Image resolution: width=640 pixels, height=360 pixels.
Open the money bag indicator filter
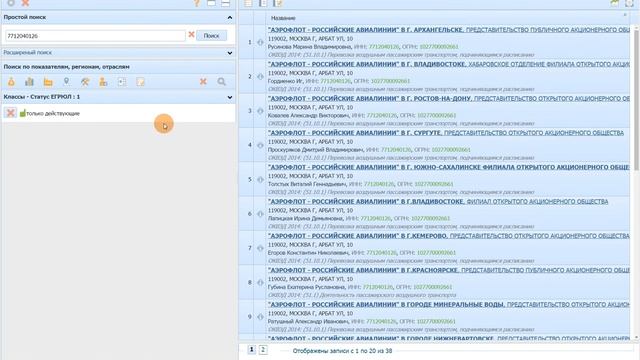tap(11, 82)
